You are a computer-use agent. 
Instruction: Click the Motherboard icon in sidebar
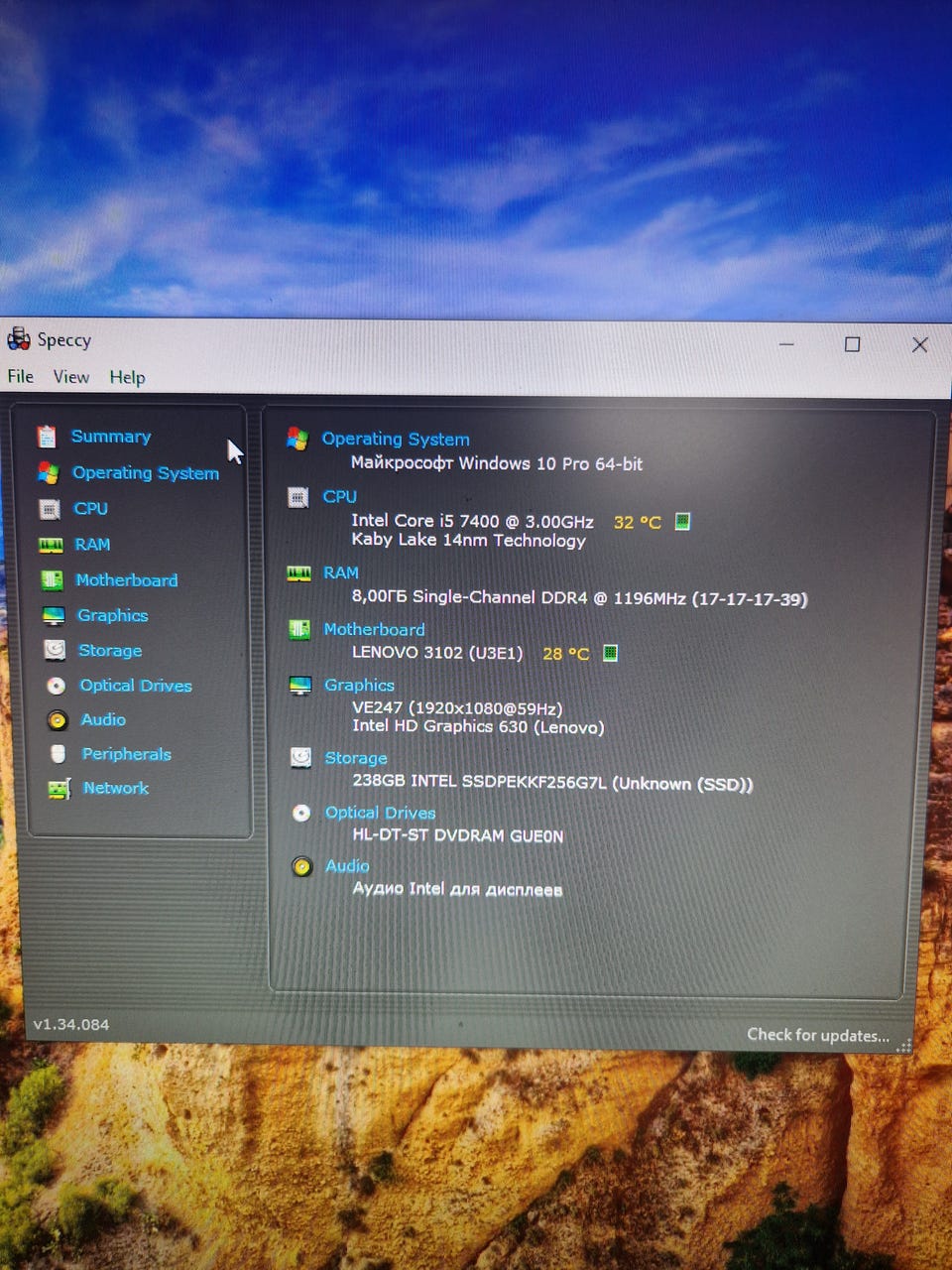[52, 580]
